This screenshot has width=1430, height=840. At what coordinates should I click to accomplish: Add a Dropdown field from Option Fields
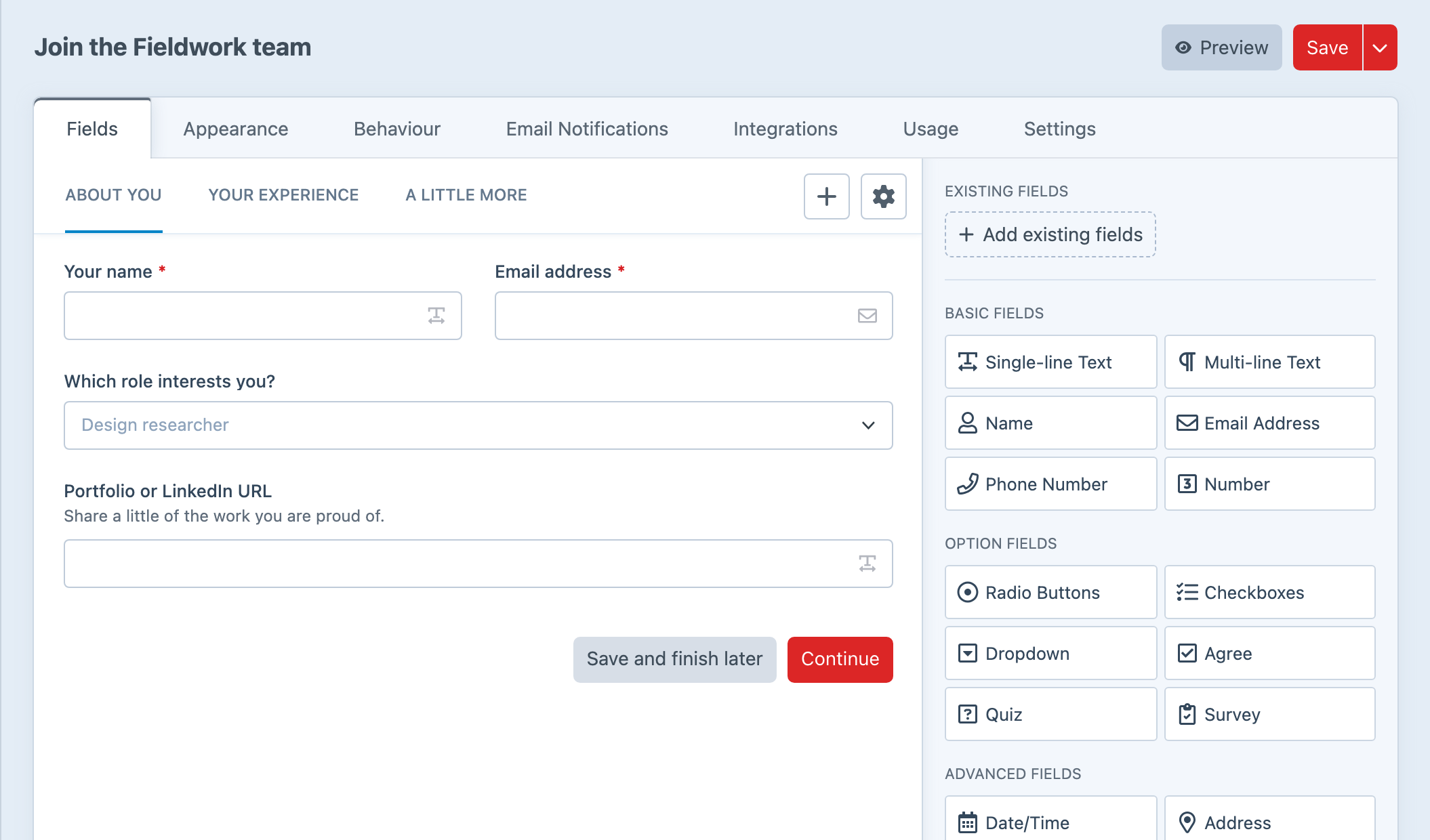1050,653
